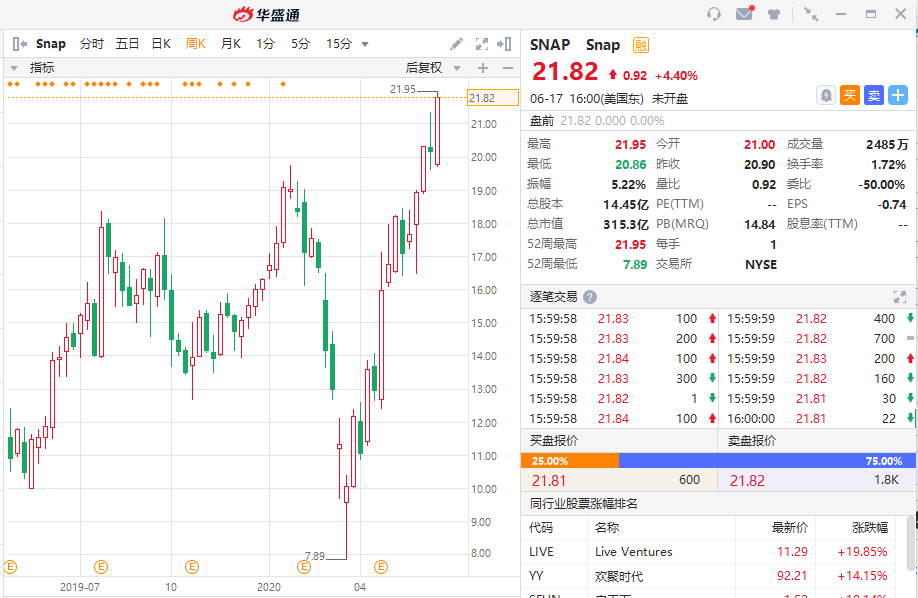
Task: Add SNAP to watchlist plus icon
Action: [x=898, y=95]
